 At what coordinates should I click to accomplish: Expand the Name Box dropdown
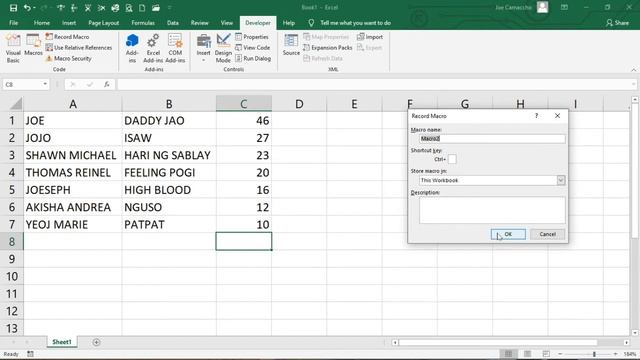click(45, 84)
